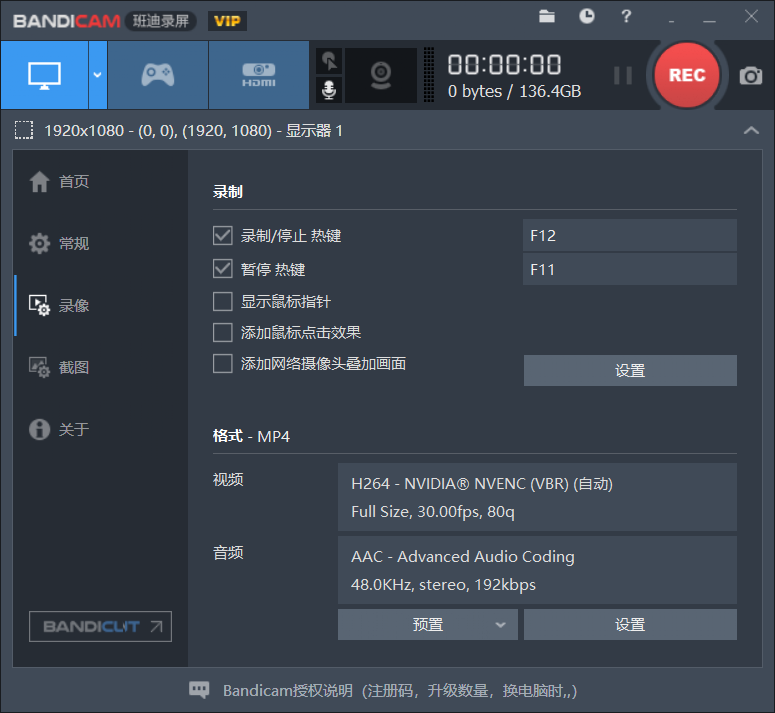Launch BANDICUT link button
Viewport: 775px width, 713px height.
coord(100,627)
